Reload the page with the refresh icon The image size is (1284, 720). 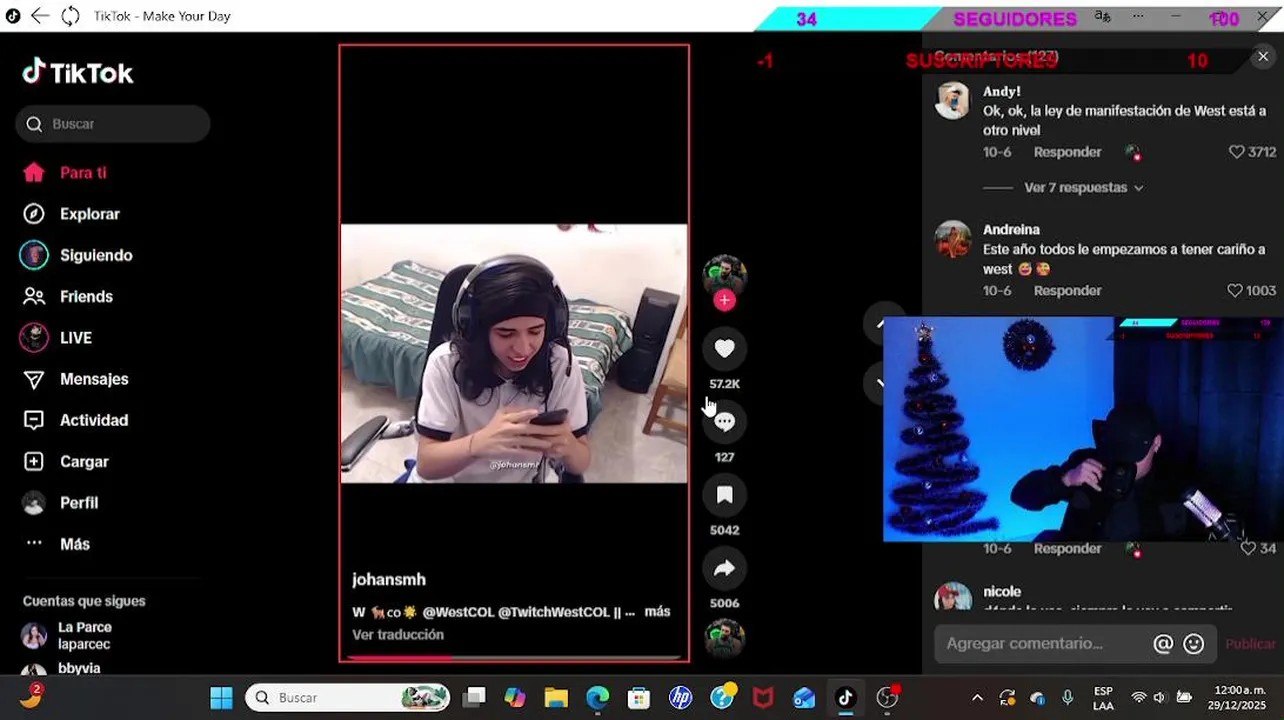coord(70,16)
